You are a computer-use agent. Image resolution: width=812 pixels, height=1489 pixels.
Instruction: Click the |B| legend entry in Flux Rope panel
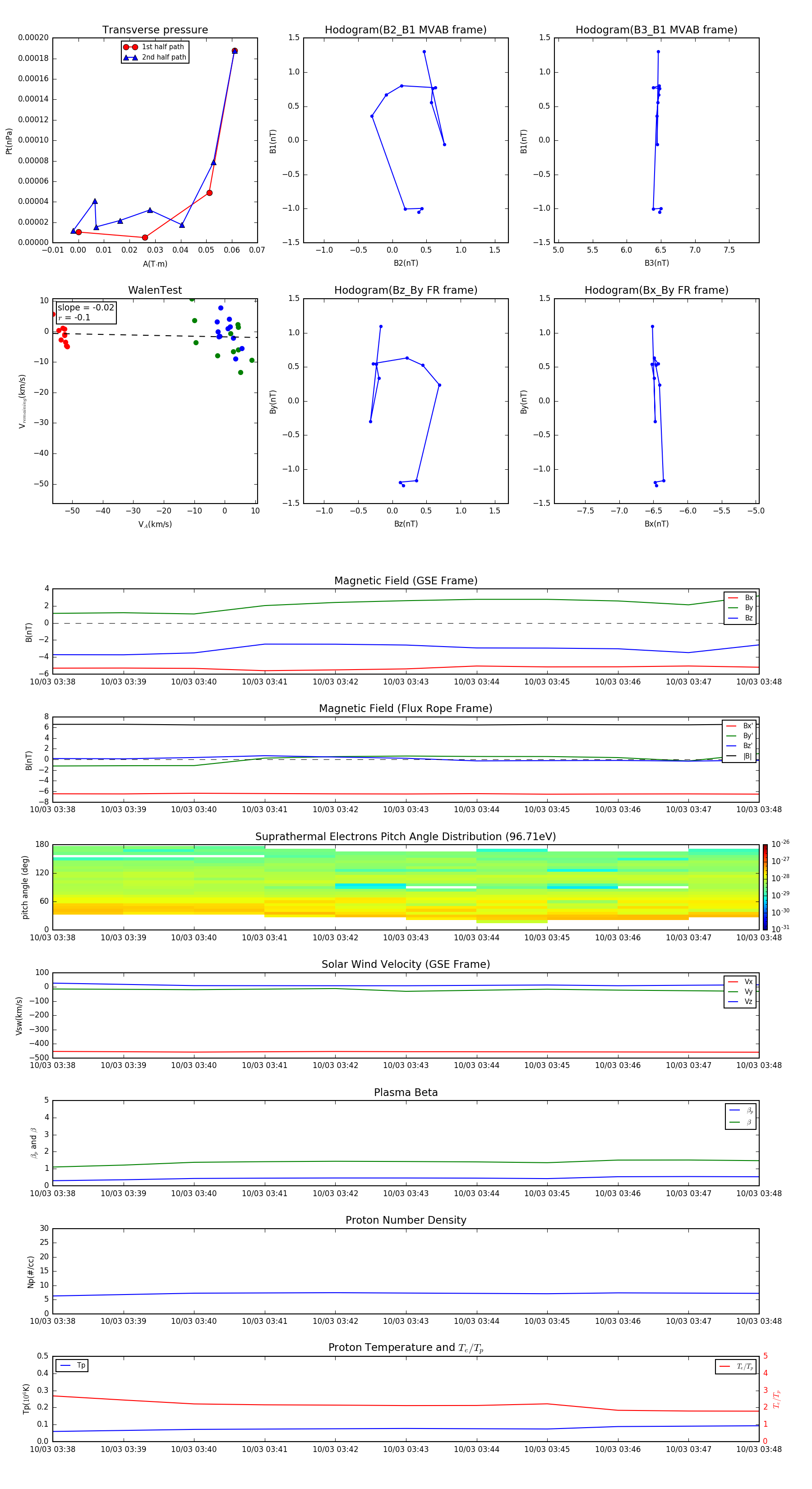pos(739,757)
